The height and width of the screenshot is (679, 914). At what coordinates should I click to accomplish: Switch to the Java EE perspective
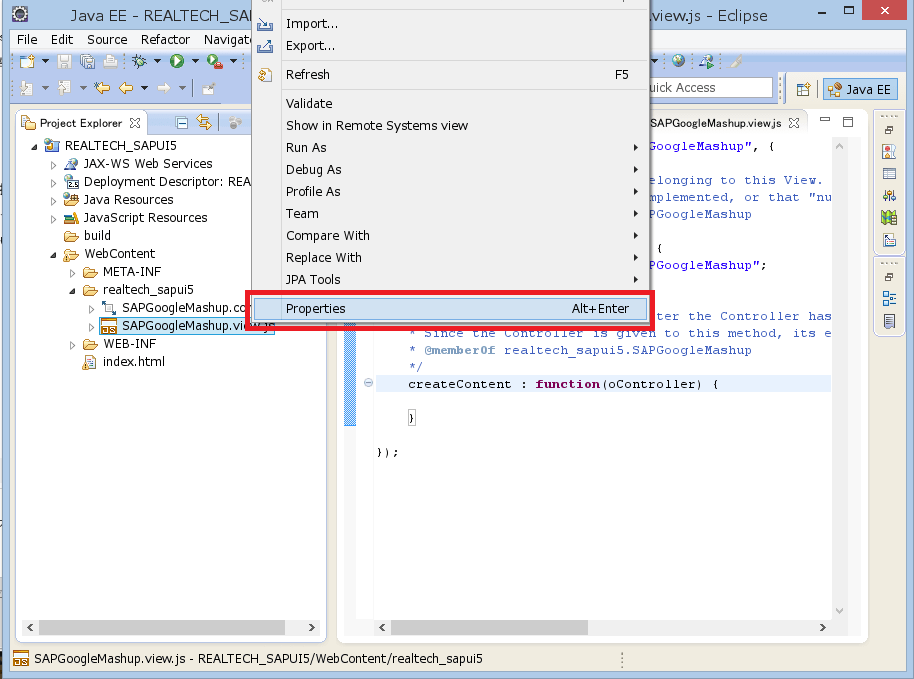[x=860, y=89]
